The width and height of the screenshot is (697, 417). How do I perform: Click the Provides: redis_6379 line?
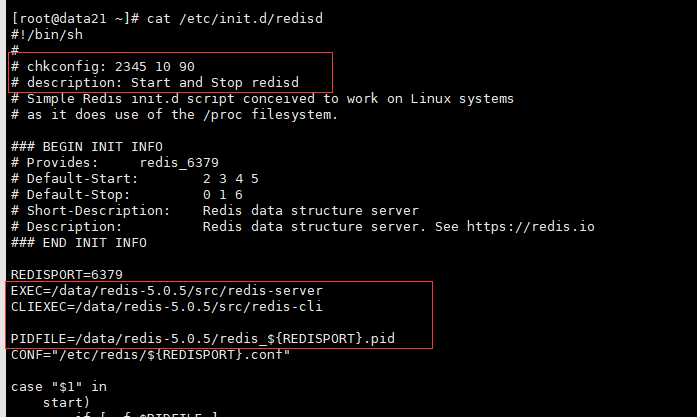point(115,163)
